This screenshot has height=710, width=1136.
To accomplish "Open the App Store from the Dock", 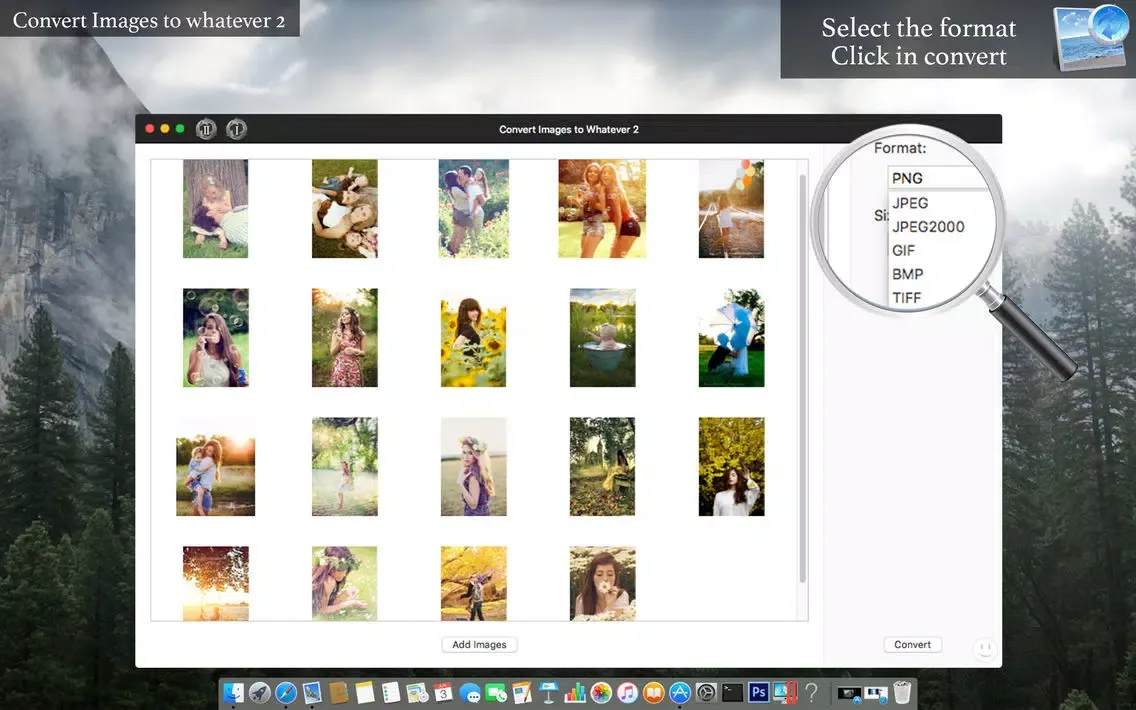I will (677, 691).
